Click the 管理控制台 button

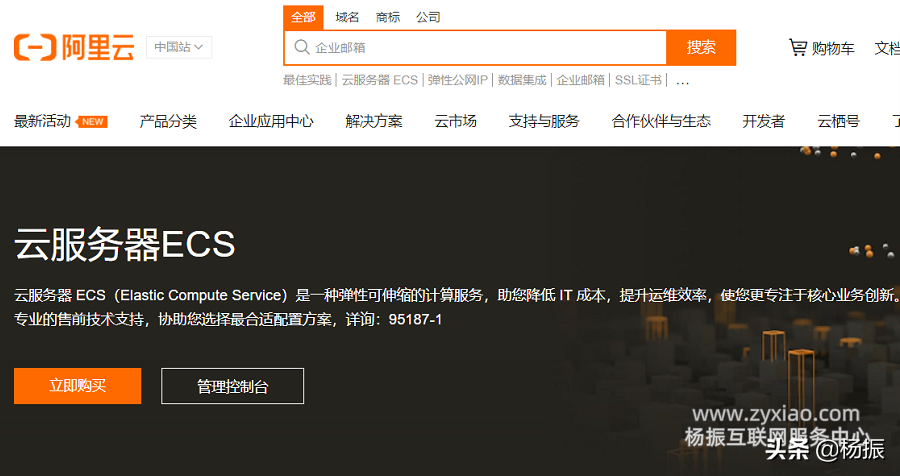(232, 386)
